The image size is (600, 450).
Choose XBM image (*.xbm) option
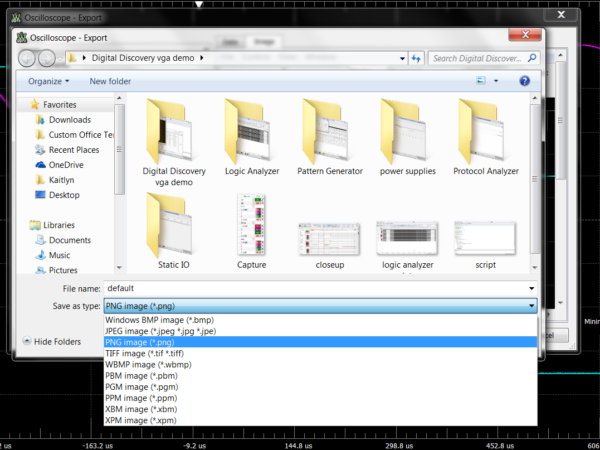point(321,409)
